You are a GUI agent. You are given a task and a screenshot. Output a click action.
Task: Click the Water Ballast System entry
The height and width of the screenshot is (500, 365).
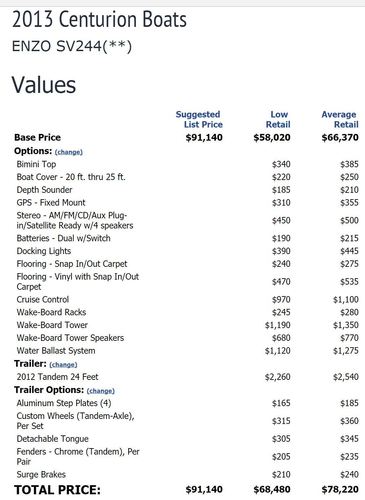coord(56,351)
